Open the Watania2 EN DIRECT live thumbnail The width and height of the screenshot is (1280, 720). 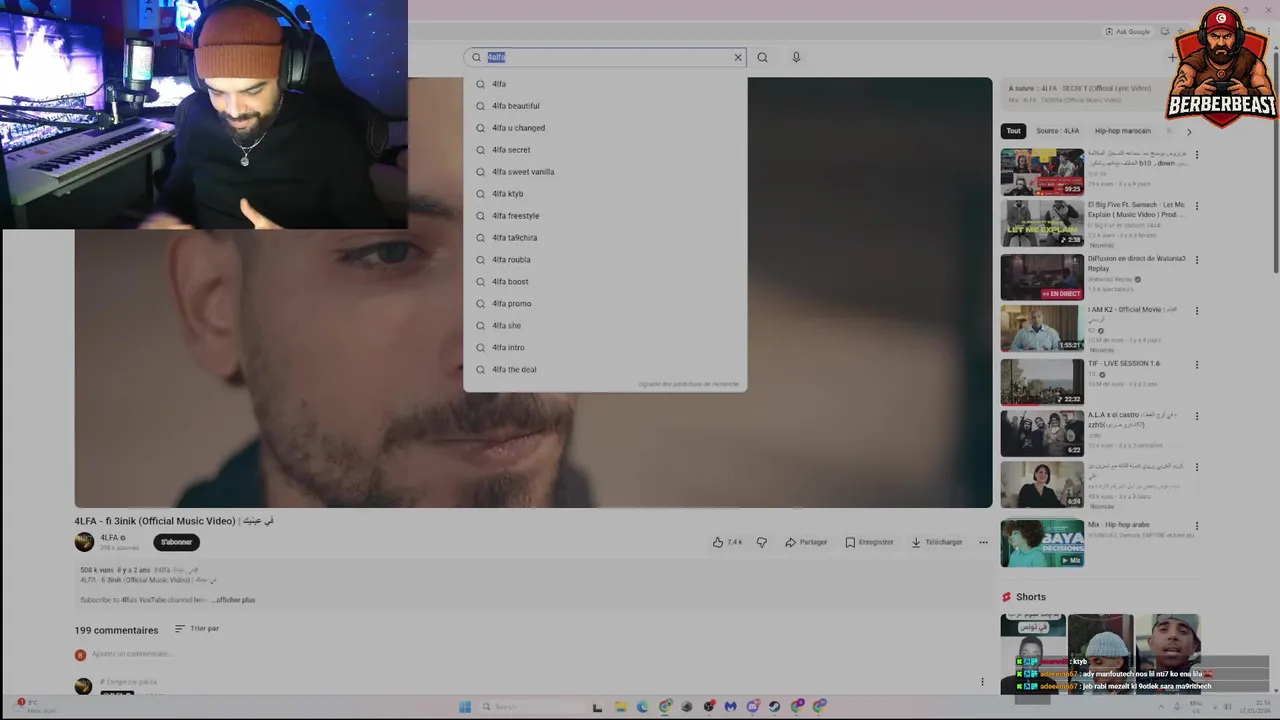[x=1042, y=277]
